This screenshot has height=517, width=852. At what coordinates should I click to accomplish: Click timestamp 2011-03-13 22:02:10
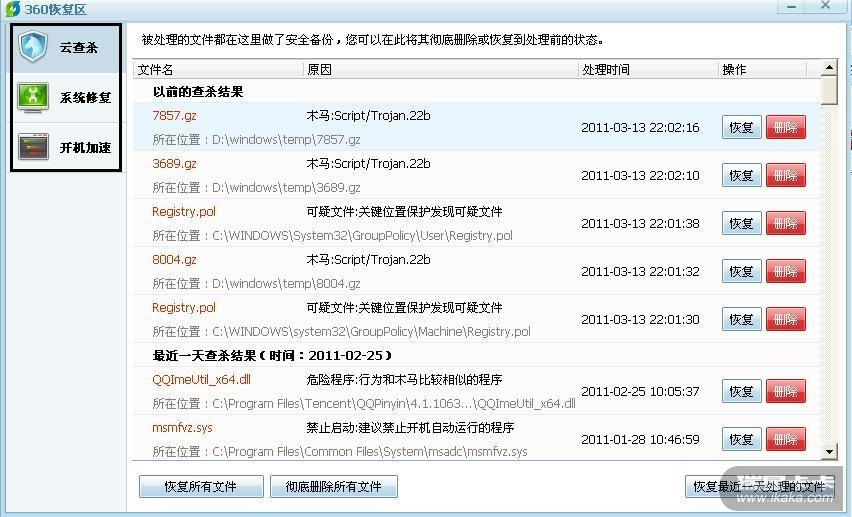[640, 176]
